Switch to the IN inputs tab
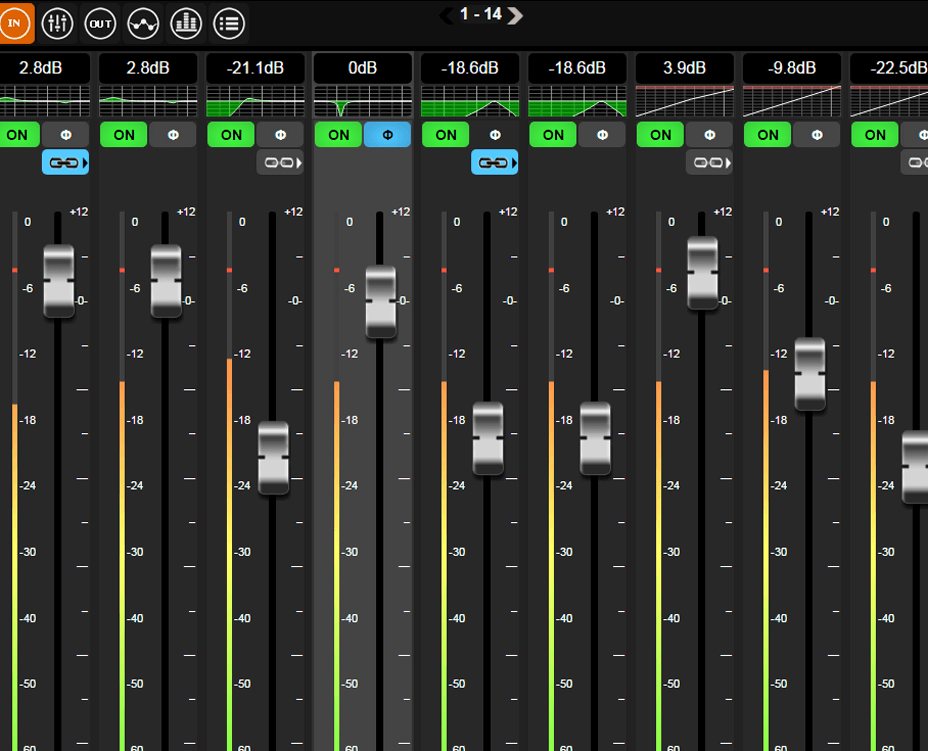 click(x=15, y=22)
